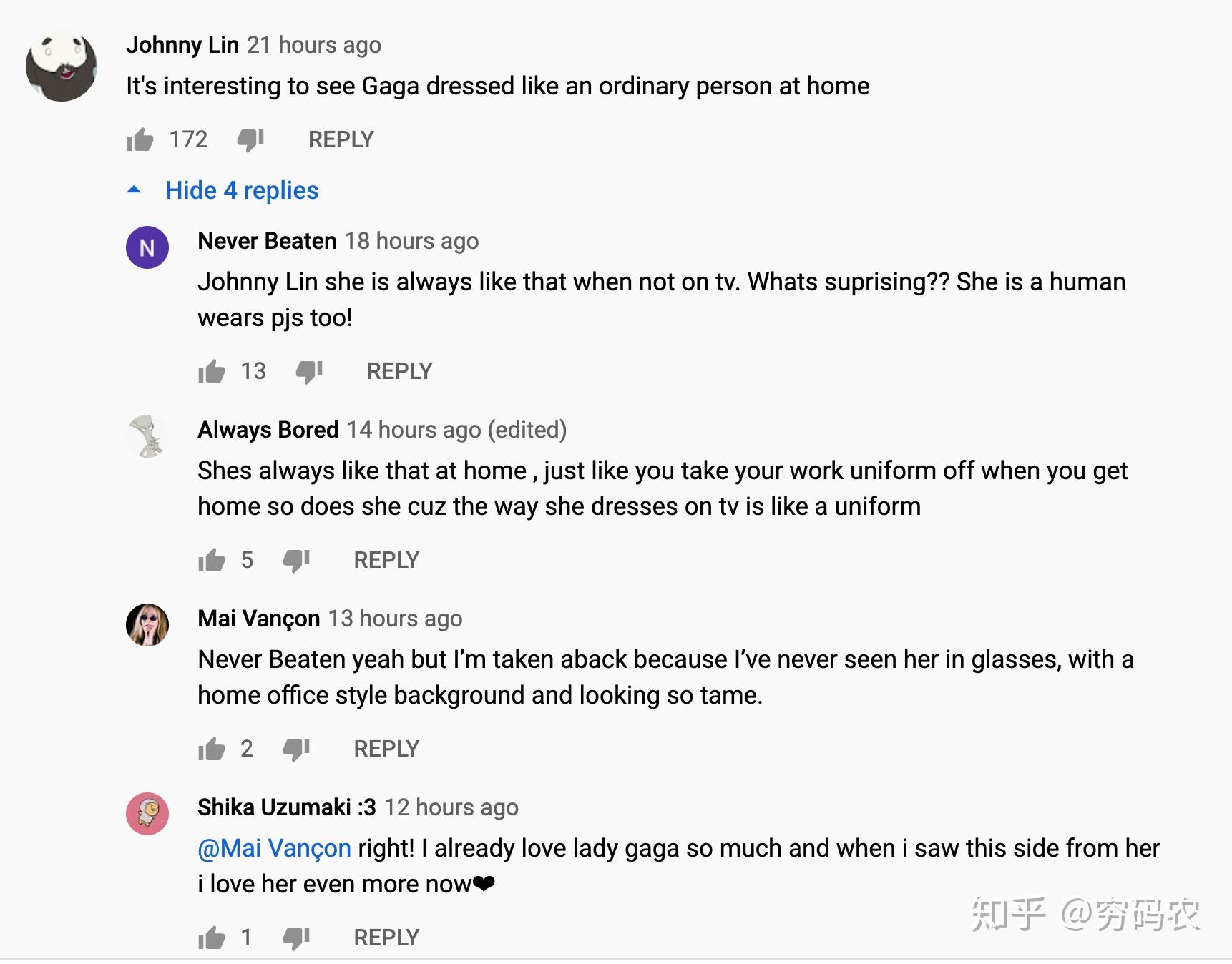1232x964 pixels.
Task: Visit Shika Uzumaki :3 channel name
Action: [286, 807]
